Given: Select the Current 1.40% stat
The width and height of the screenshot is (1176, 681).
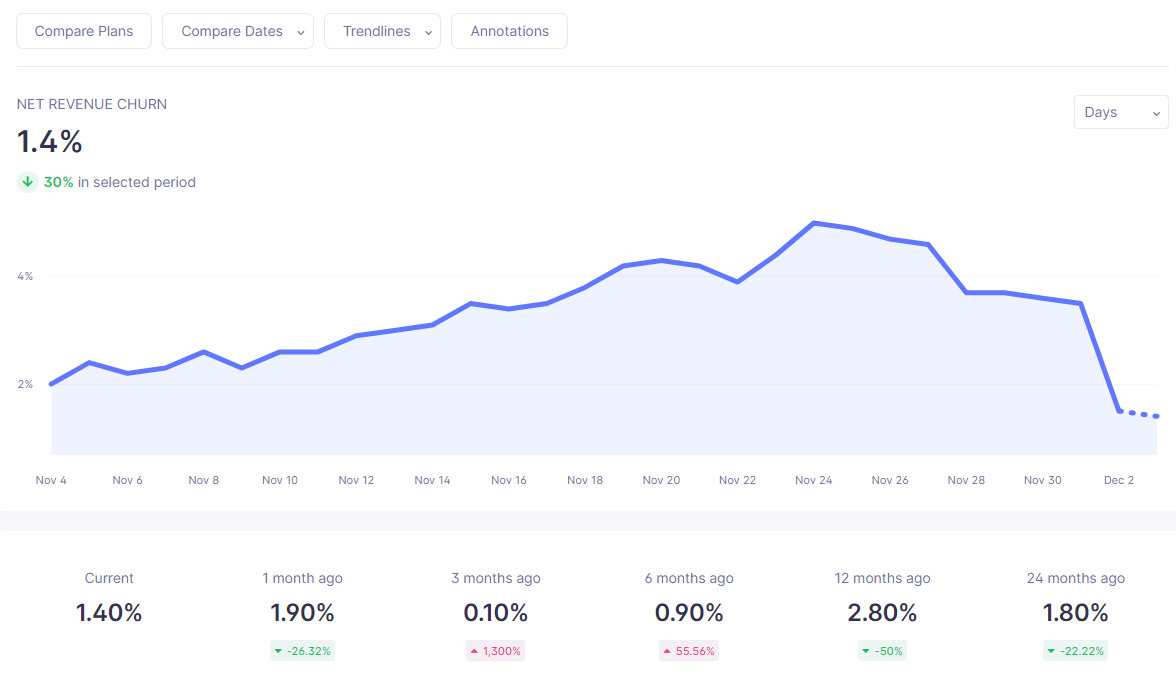Looking at the screenshot, I should 109,600.
